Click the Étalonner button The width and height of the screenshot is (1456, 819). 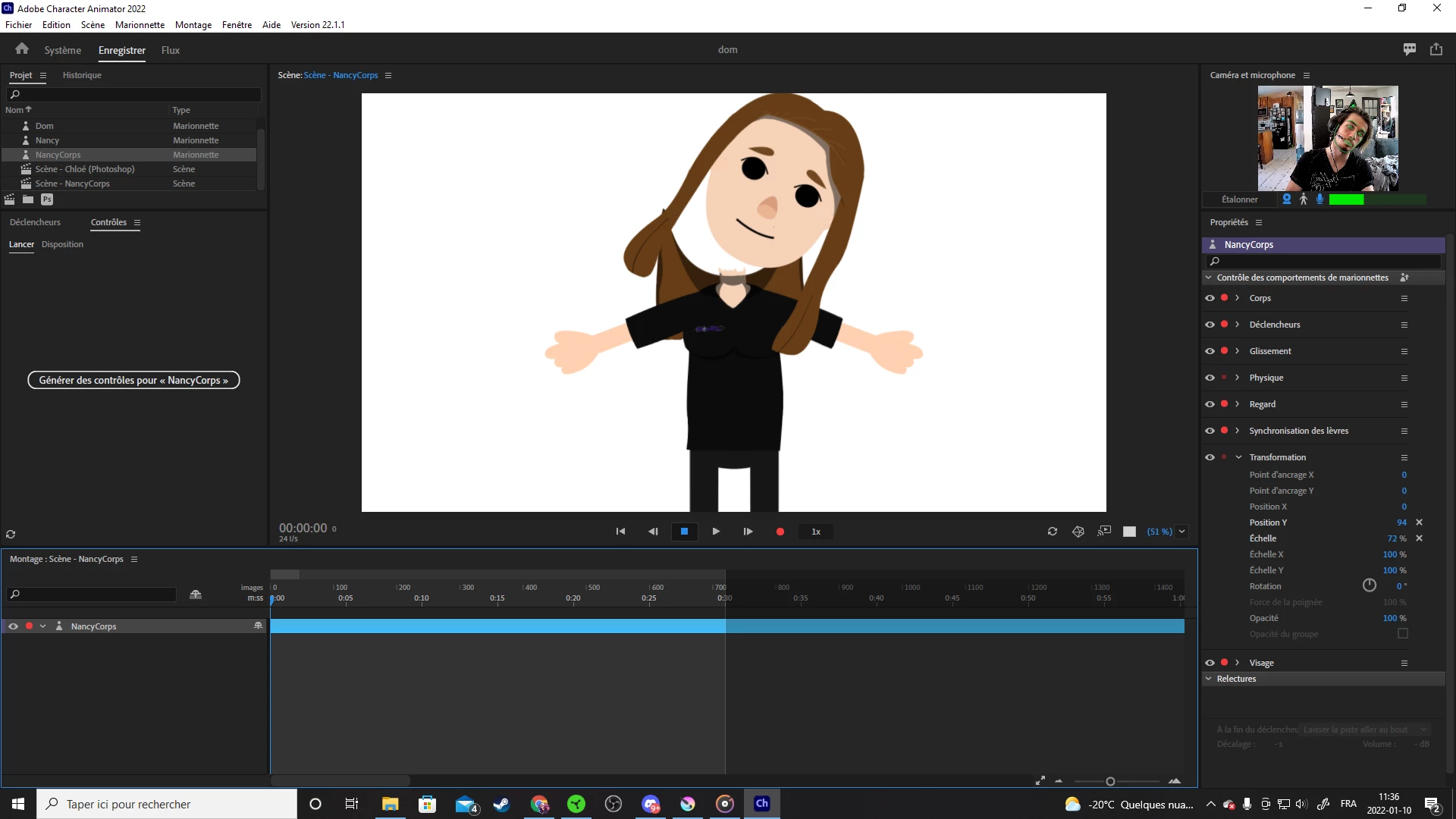1239,199
